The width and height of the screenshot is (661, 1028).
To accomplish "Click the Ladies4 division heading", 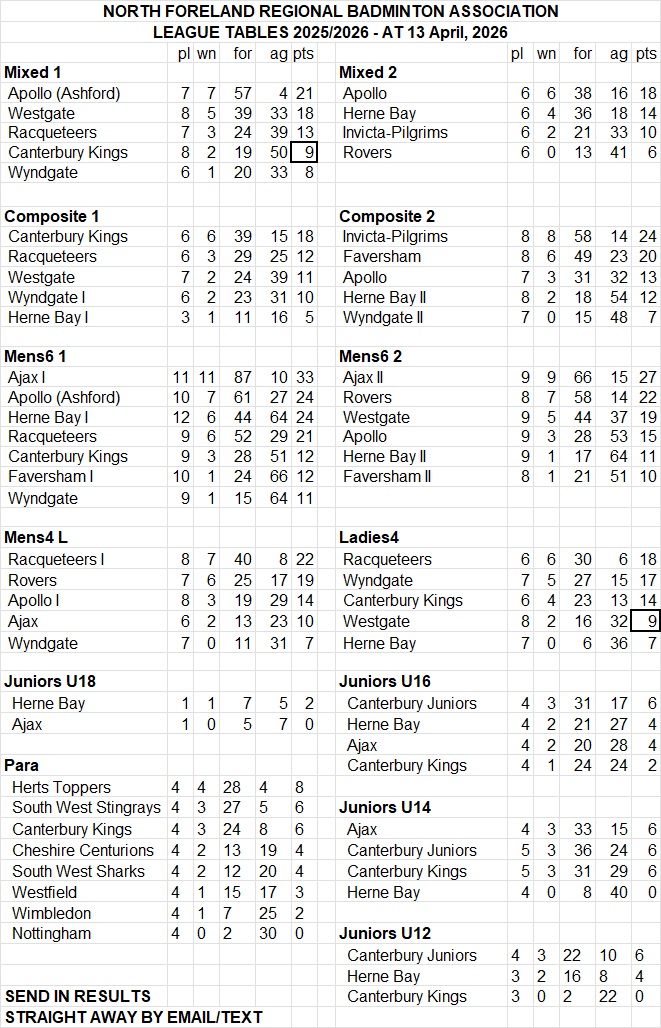I will [x=368, y=539].
